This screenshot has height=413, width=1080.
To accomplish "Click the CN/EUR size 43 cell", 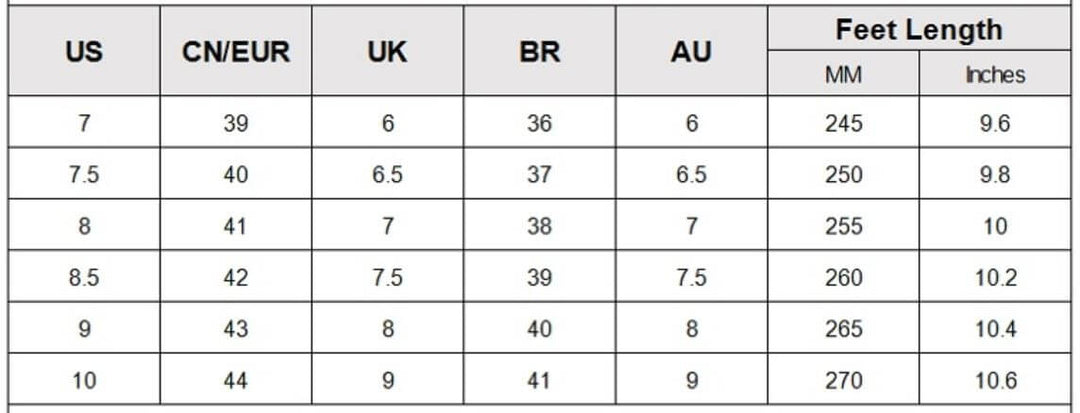I will coord(236,328).
